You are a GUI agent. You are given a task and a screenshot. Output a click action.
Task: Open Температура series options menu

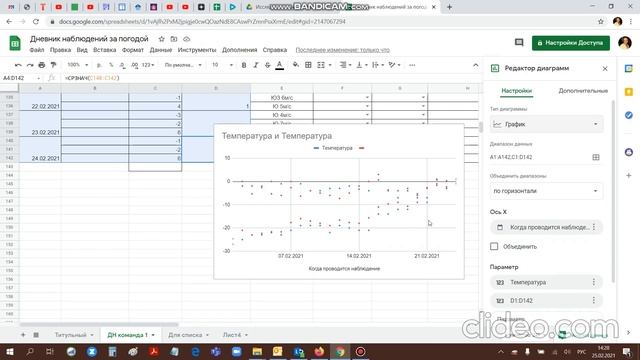594,282
